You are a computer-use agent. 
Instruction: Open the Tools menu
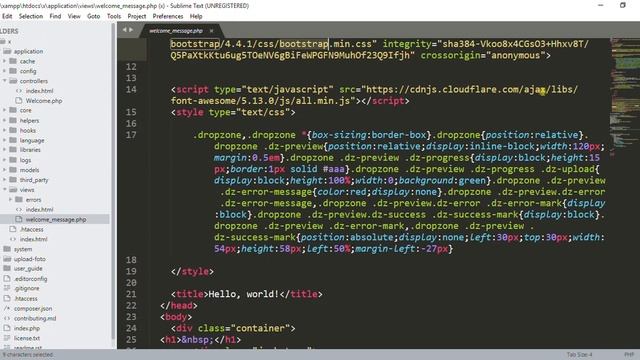pos(114,16)
